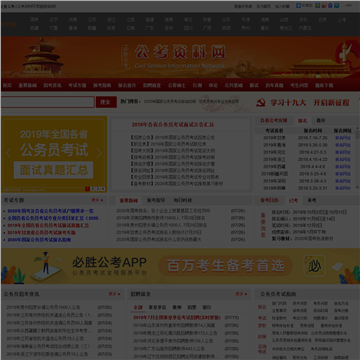
Task: Open the 必胜公考APP banner
Action: [x=180, y=266]
